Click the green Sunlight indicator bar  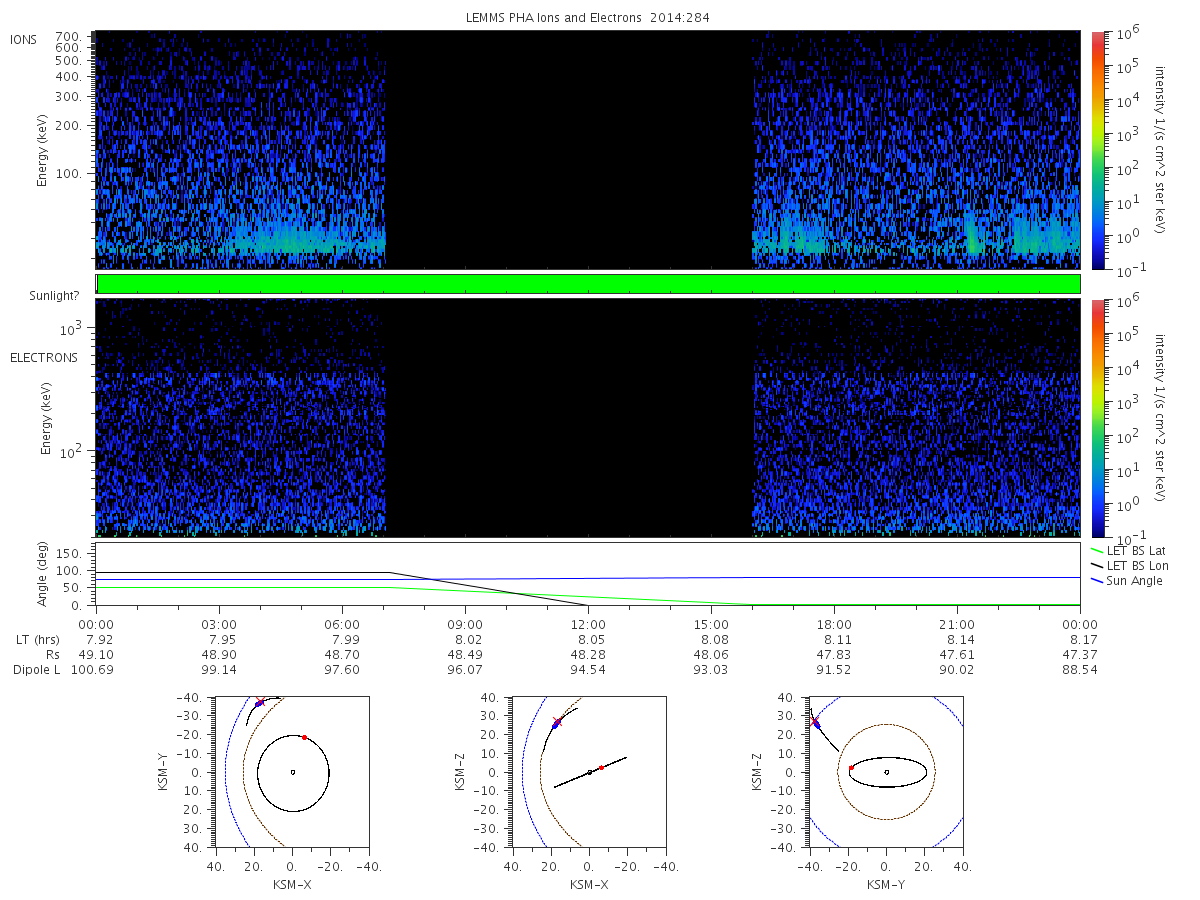click(588, 284)
